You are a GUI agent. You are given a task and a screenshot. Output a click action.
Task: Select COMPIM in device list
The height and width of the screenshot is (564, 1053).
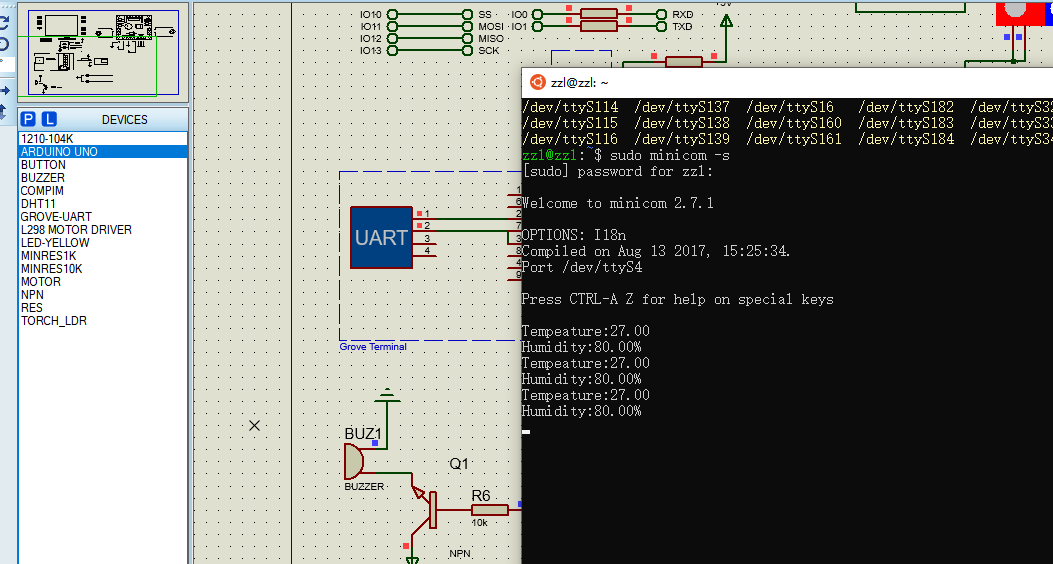coord(103,191)
